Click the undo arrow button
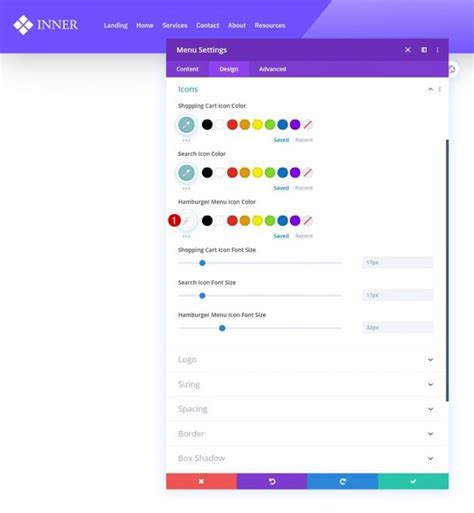Image resolution: width=474 pixels, height=513 pixels. point(272,481)
